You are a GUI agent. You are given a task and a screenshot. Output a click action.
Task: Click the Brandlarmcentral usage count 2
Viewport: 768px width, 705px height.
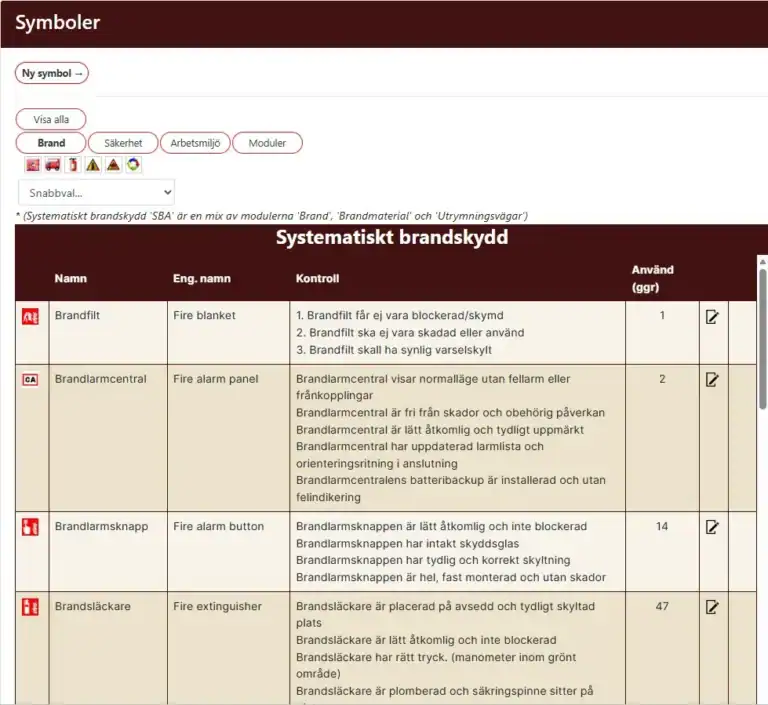click(x=662, y=379)
